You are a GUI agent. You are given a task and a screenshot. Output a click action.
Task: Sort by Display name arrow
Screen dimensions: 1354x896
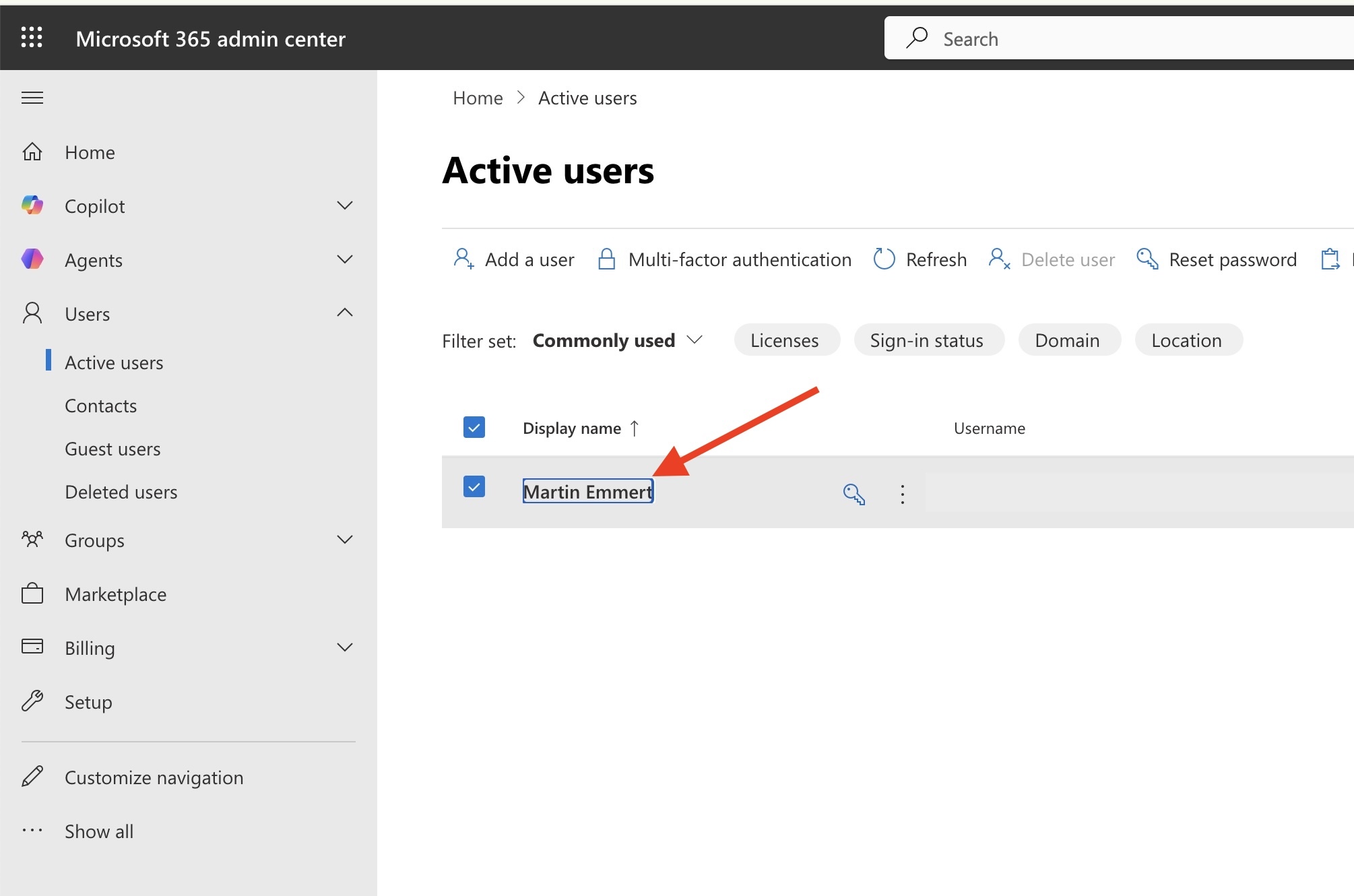[x=634, y=428]
